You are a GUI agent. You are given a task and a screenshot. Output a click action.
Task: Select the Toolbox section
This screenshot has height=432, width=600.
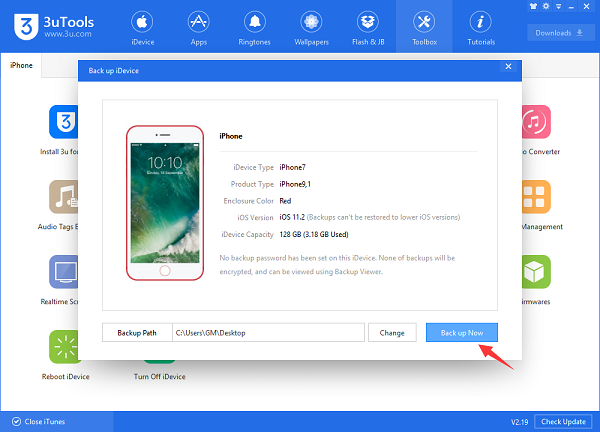[424, 27]
